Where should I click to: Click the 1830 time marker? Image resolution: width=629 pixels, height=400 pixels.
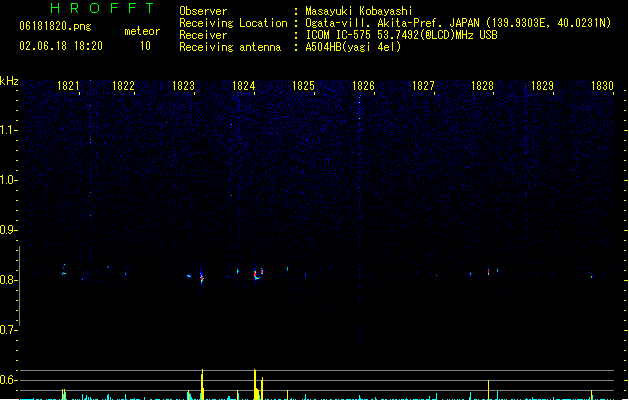pyautogui.click(x=603, y=86)
